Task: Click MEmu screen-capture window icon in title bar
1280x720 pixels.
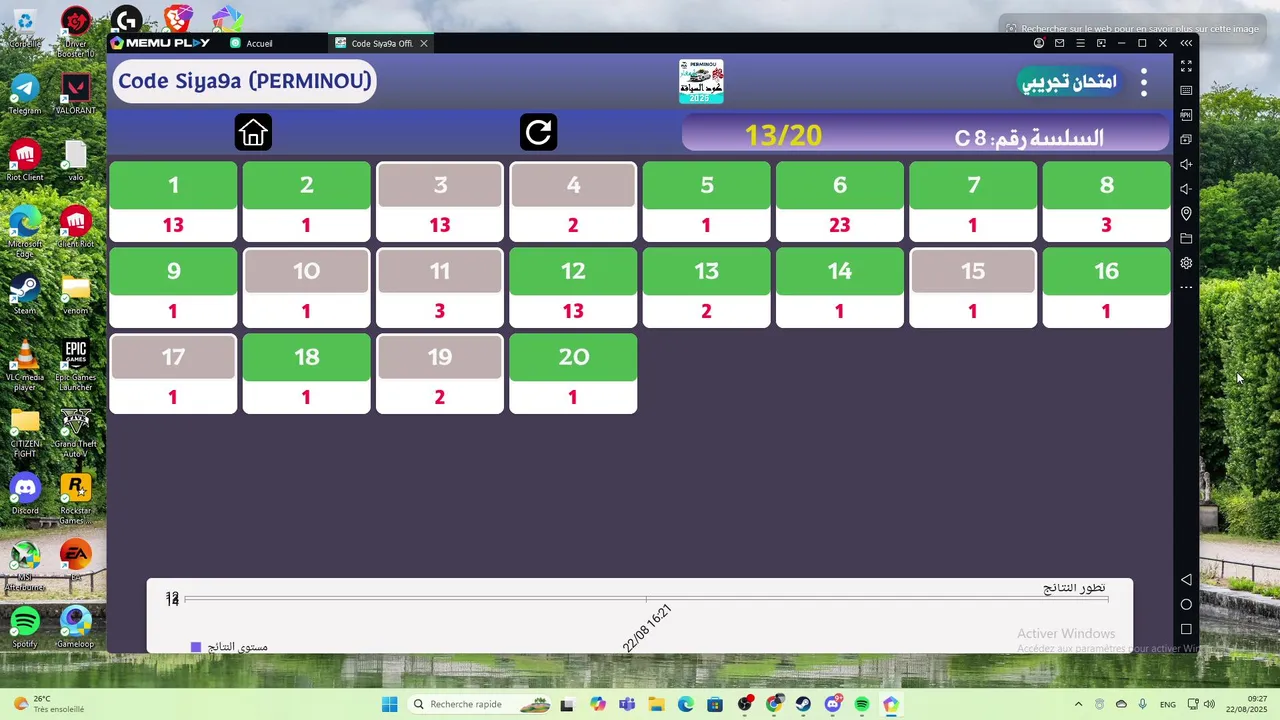Action: pyautogui.click(x=1101, y=43)
